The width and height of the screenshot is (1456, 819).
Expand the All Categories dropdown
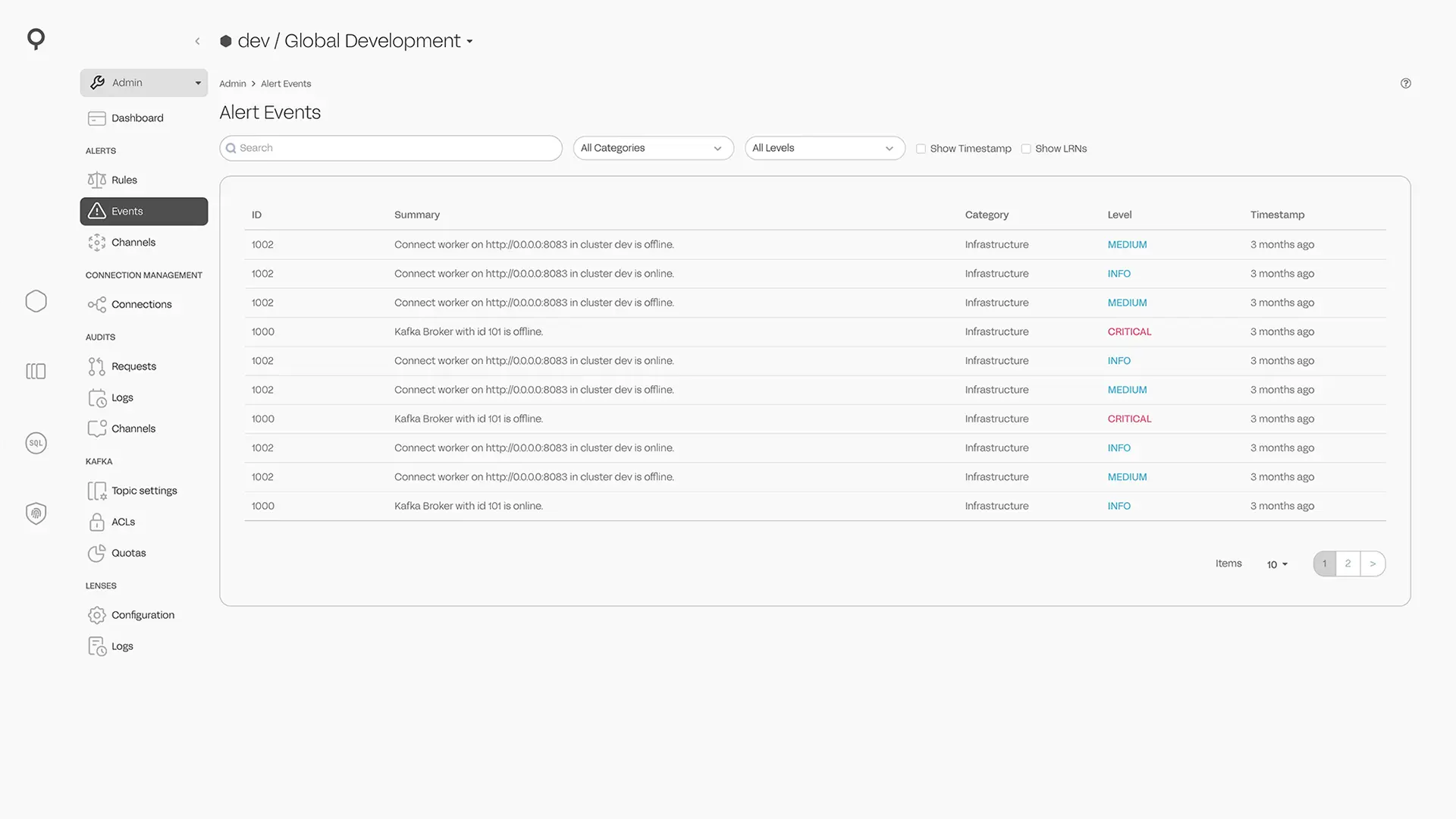(652, 148)
